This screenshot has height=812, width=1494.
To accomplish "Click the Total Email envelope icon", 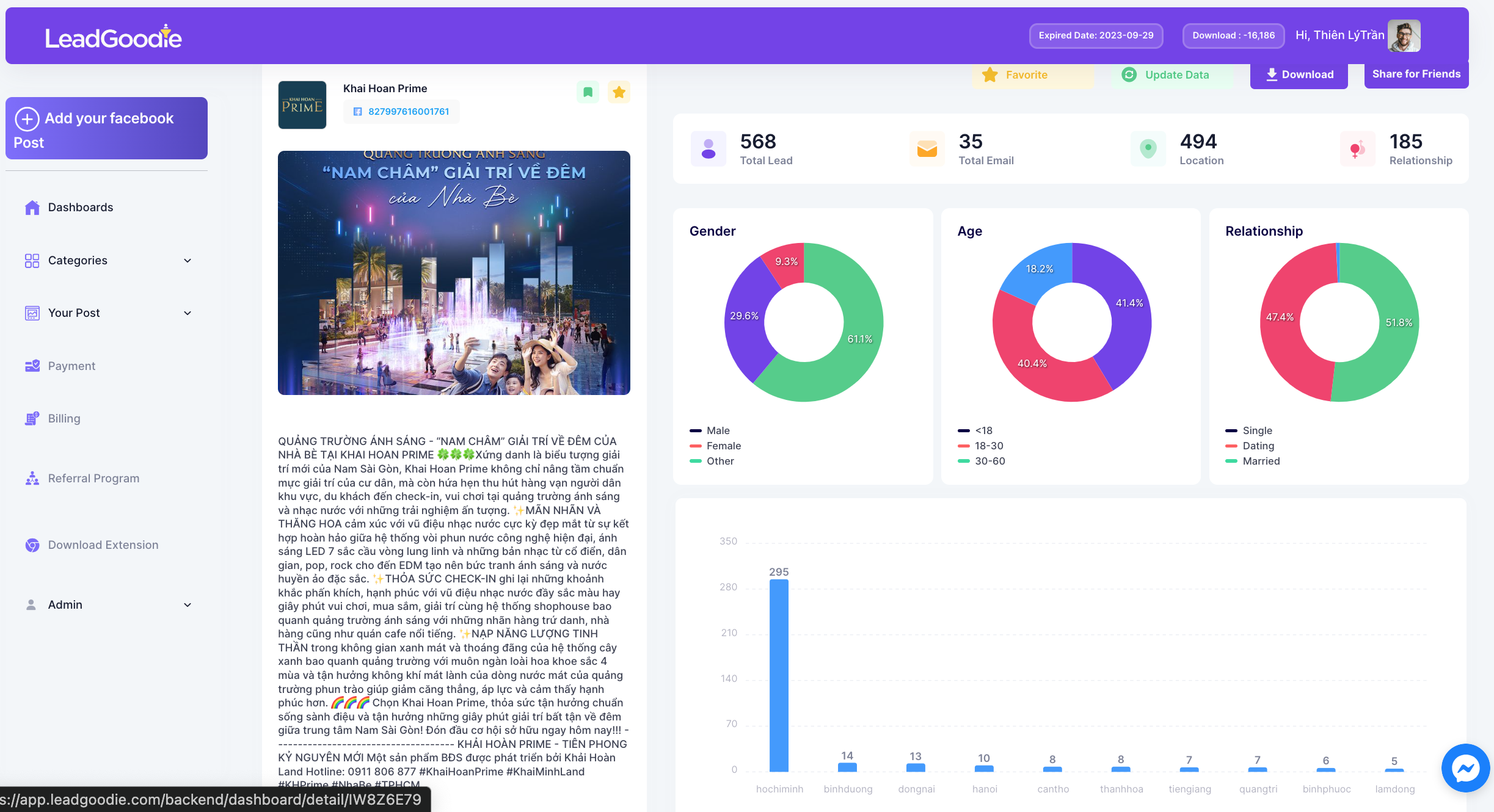I will pos(927,149).
